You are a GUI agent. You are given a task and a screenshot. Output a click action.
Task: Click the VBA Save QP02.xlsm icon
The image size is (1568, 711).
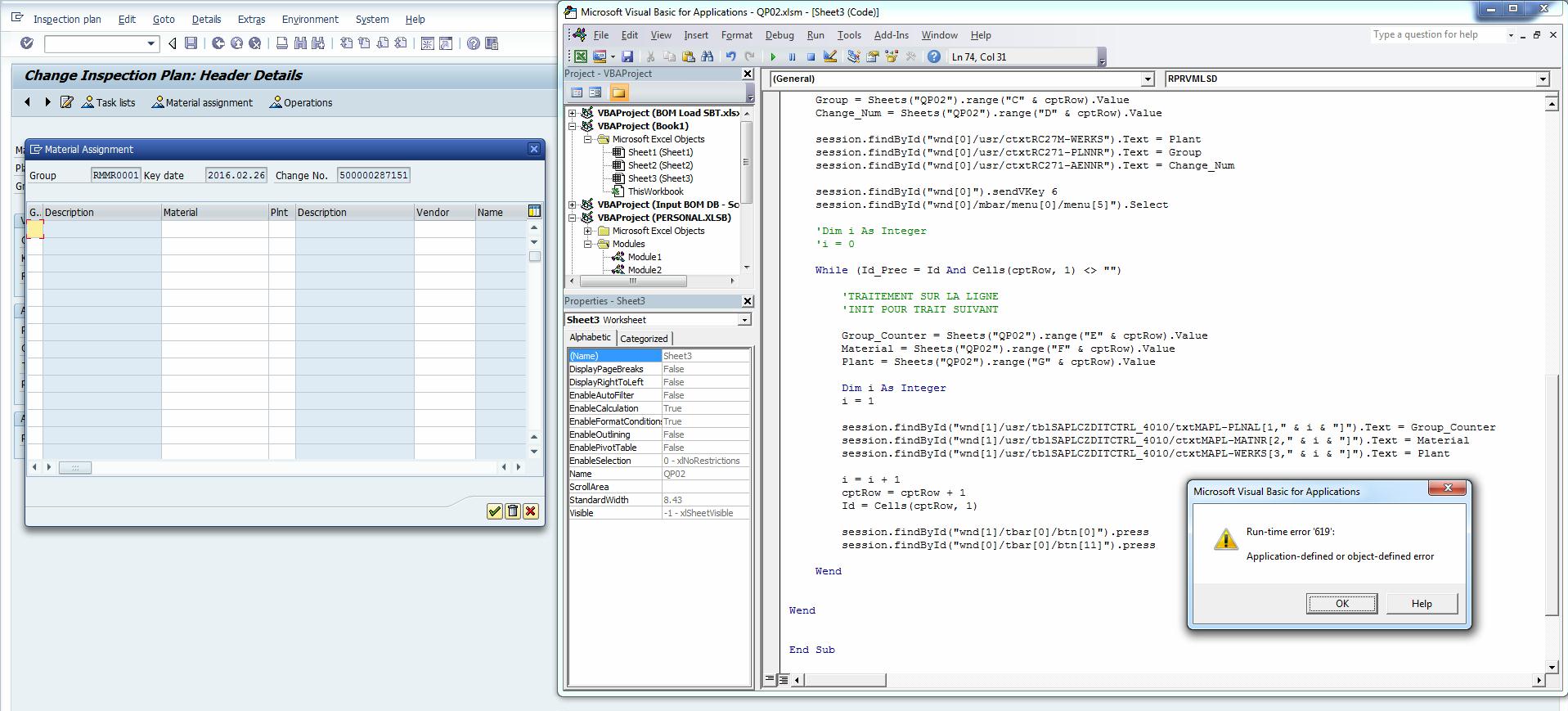[x=627, y=56]
